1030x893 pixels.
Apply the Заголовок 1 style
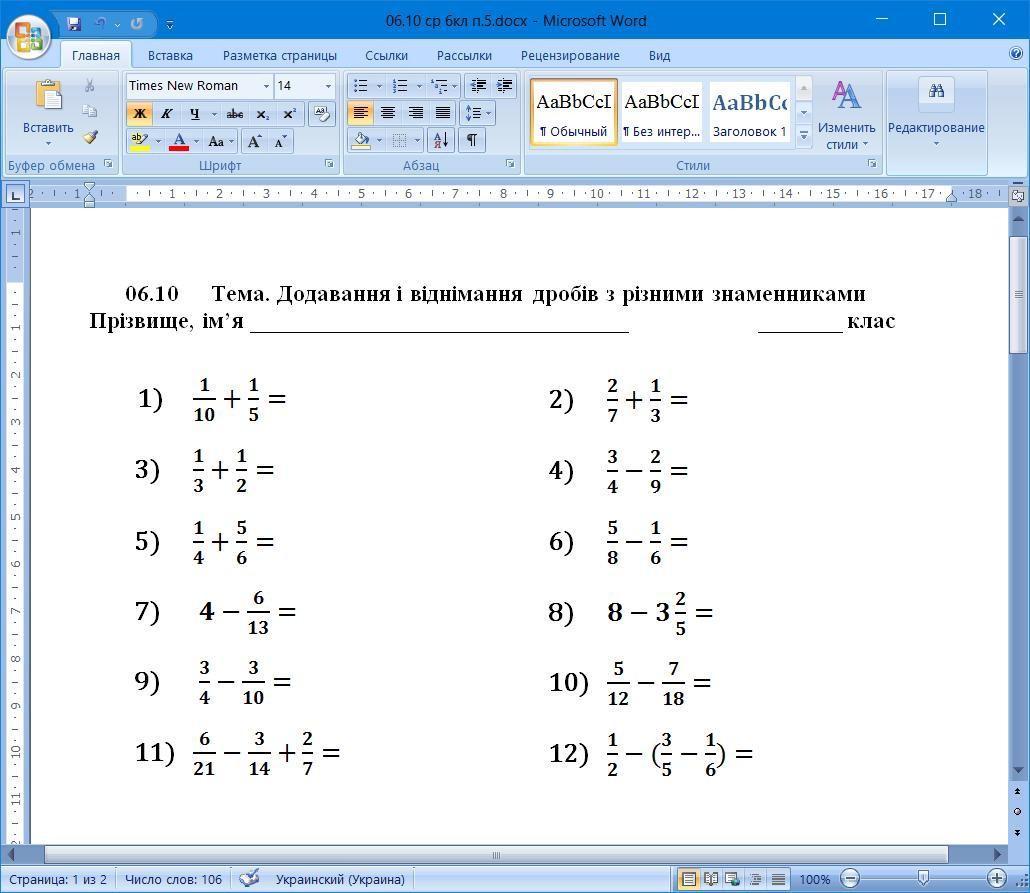750,112
